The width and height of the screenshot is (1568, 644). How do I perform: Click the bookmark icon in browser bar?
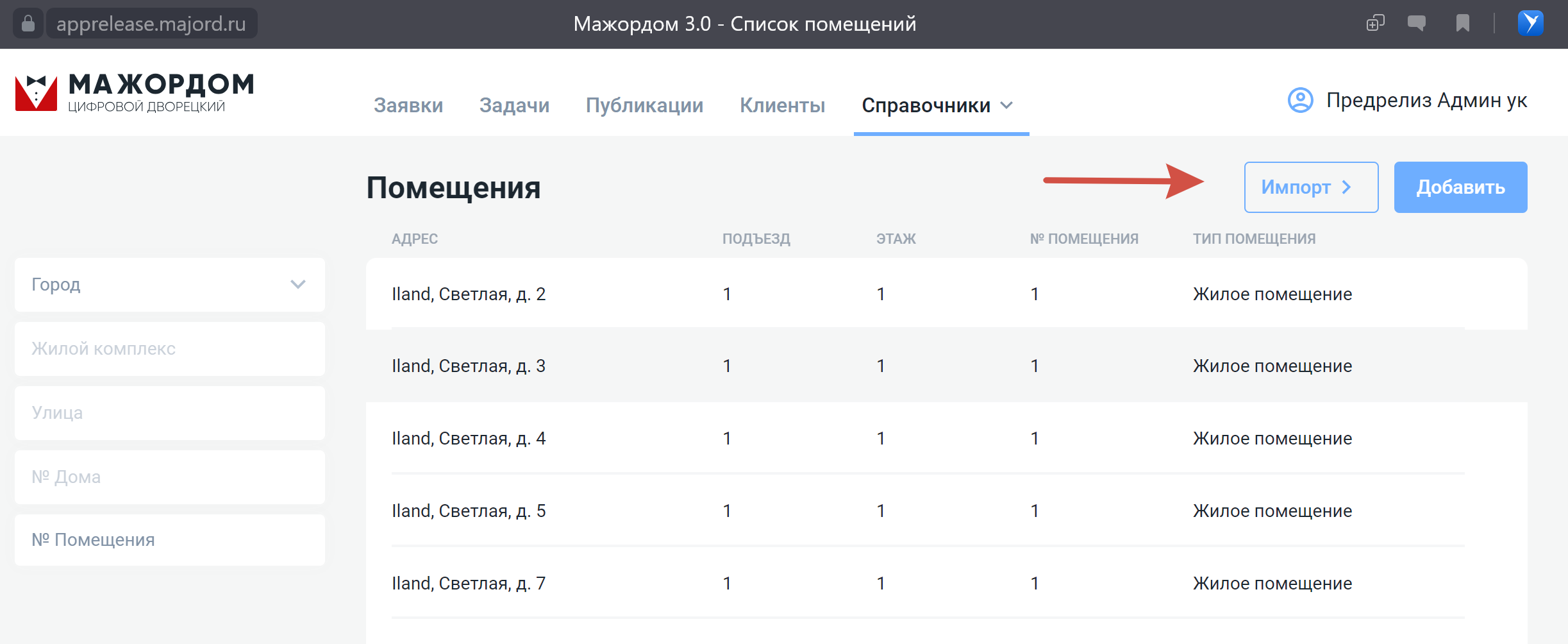click(1462, 24)
